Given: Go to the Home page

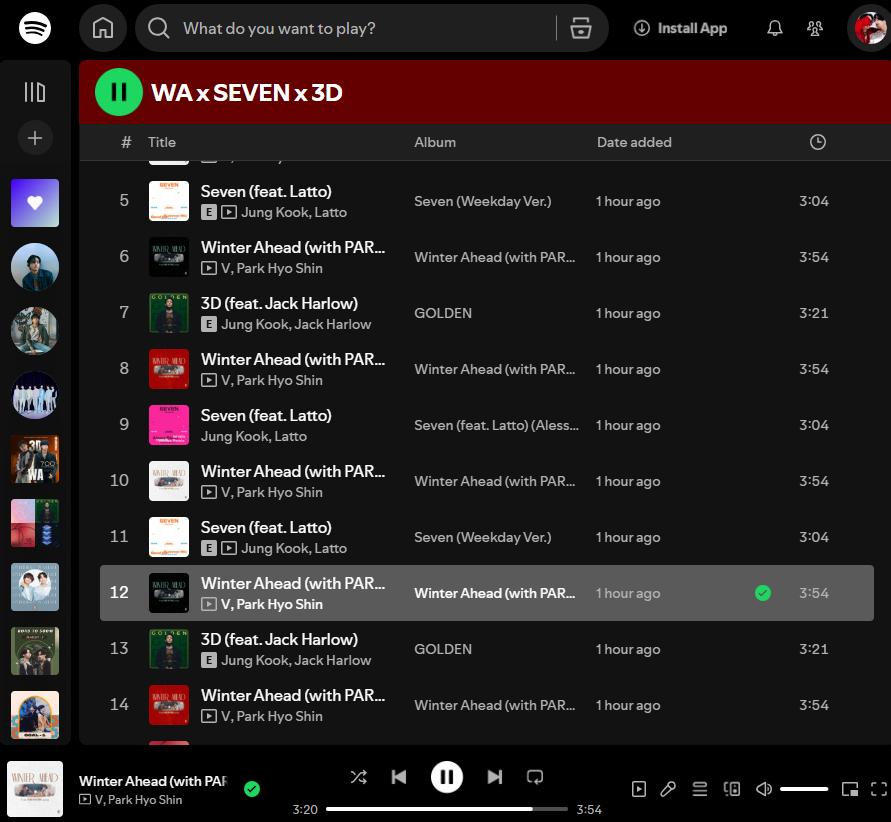Looking at the screenshot, I should [x=103, y=28].
